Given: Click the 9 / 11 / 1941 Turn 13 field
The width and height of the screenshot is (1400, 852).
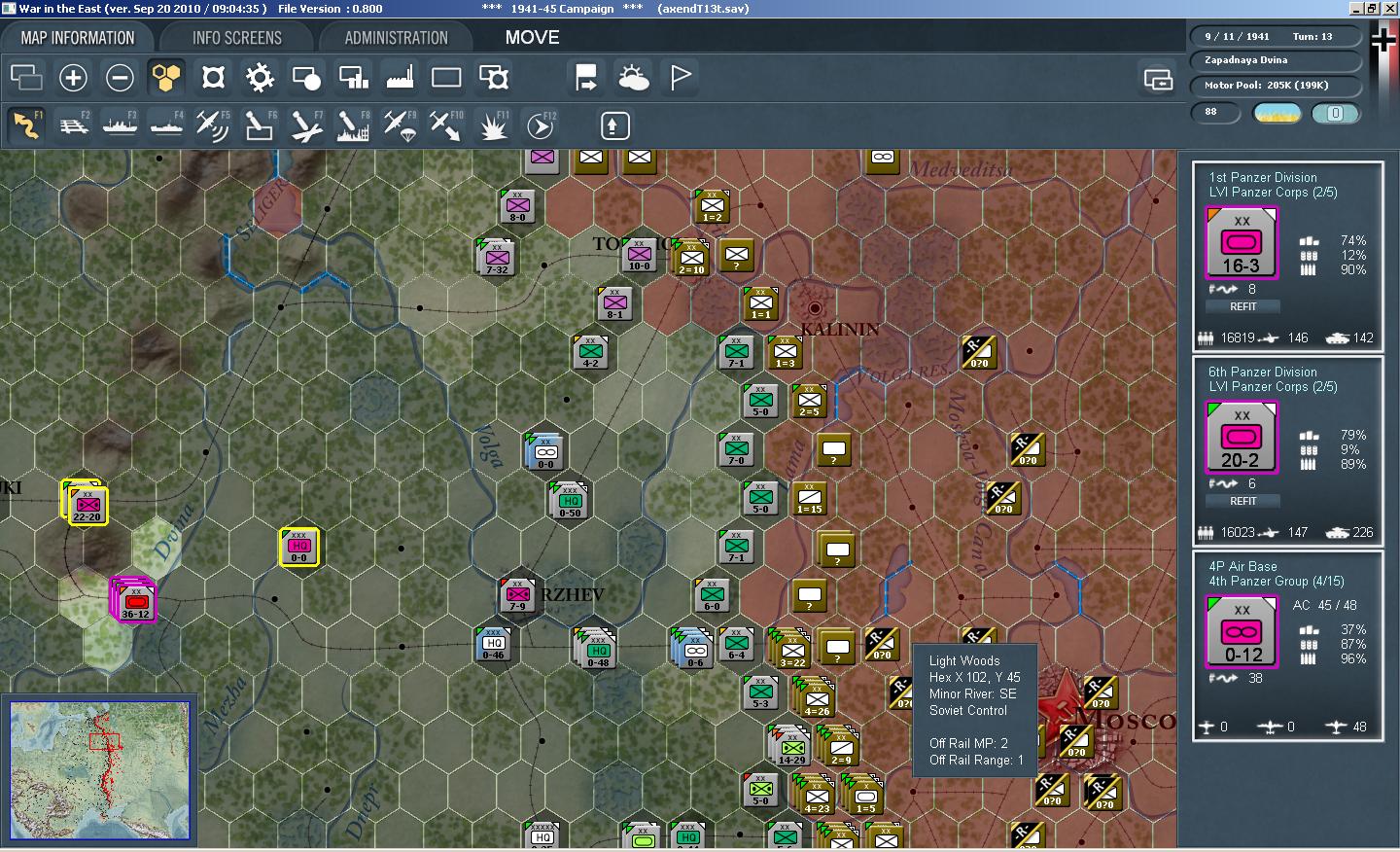Looking at the screenshot, I should (1276, 36).
